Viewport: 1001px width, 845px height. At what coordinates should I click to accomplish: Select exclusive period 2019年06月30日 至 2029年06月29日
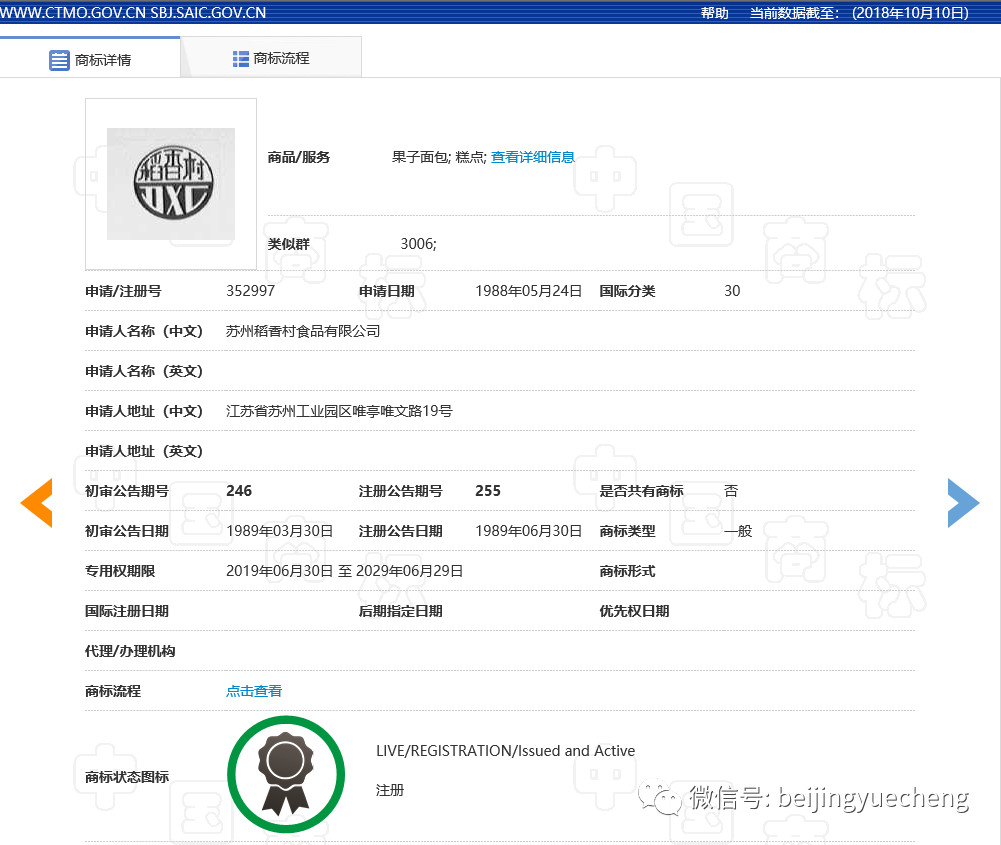click(345, 571)
